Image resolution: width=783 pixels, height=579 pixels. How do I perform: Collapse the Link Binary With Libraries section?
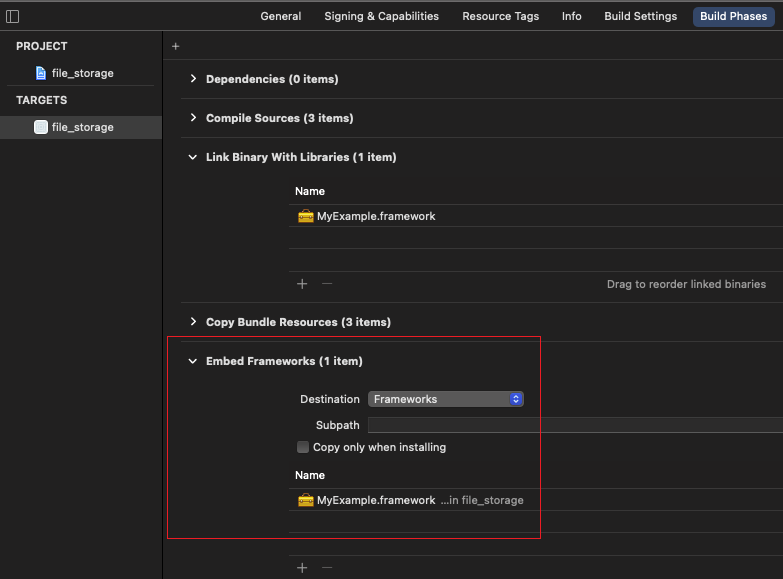click(x=193, y=157)
